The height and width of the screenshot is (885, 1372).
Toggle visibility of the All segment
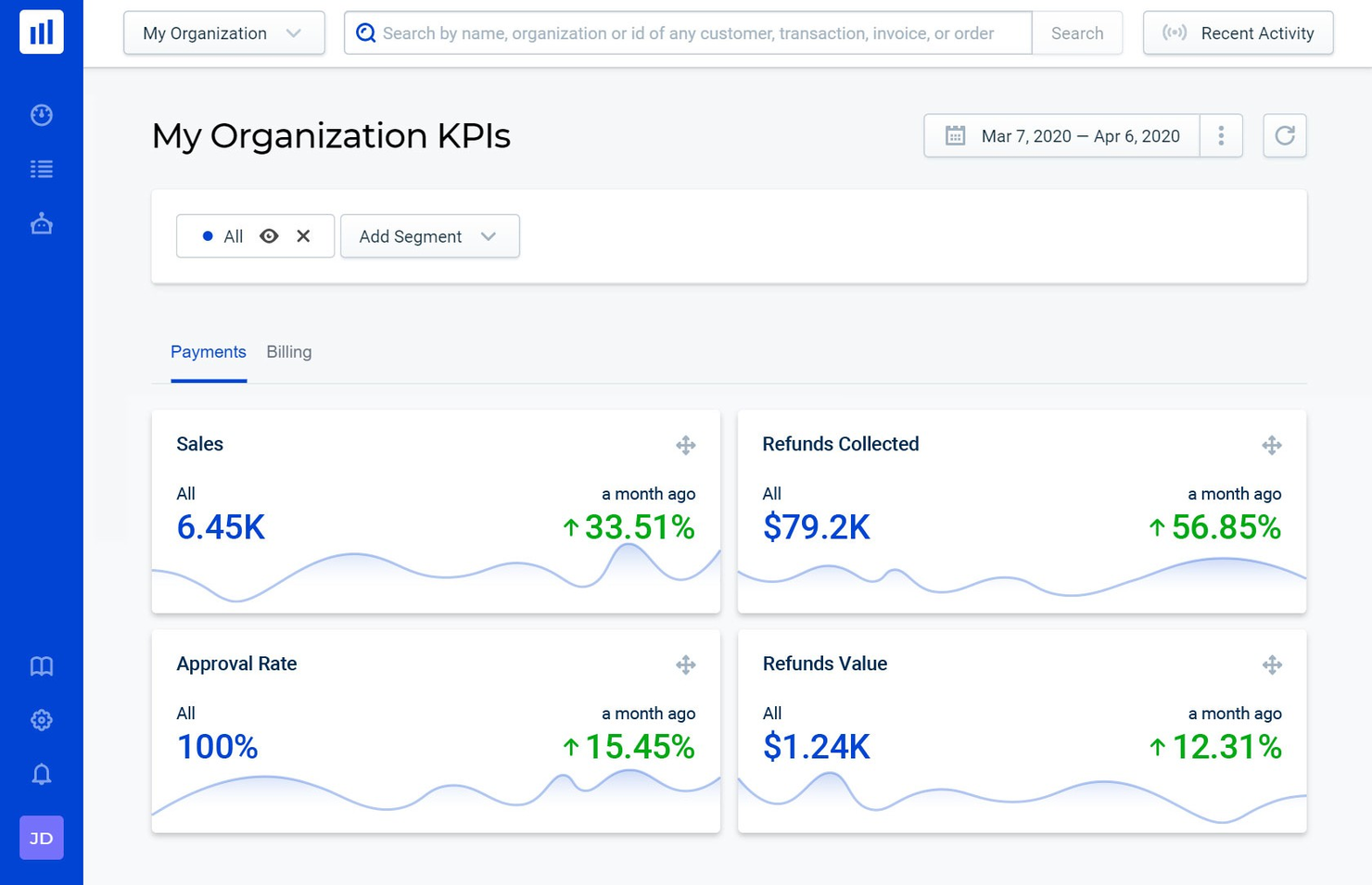(x=269, y=235)
